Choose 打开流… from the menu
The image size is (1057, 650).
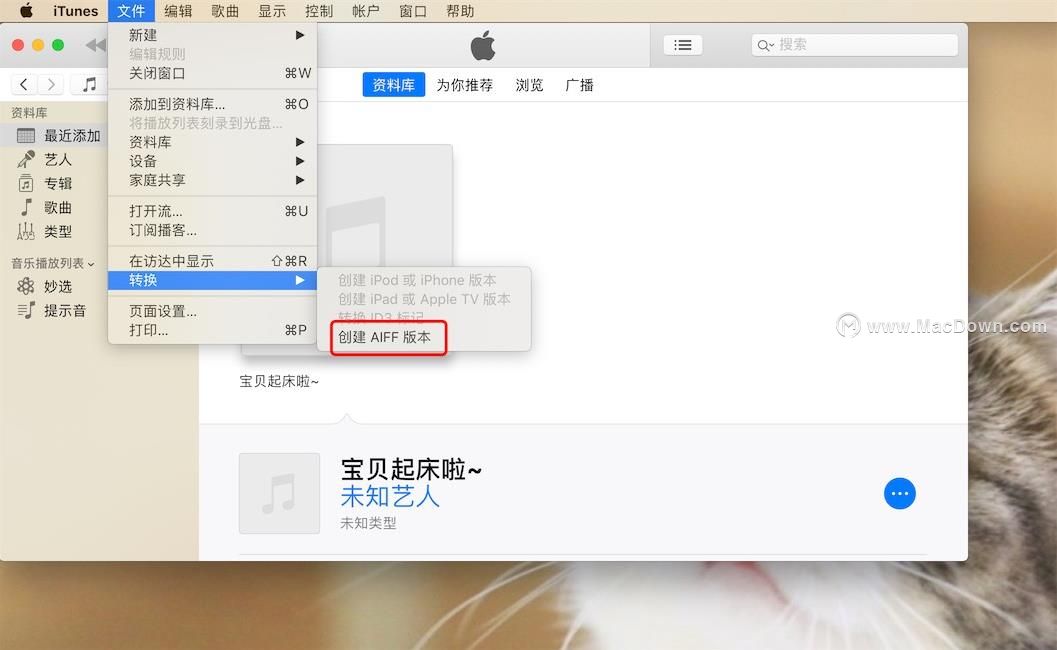212,211
